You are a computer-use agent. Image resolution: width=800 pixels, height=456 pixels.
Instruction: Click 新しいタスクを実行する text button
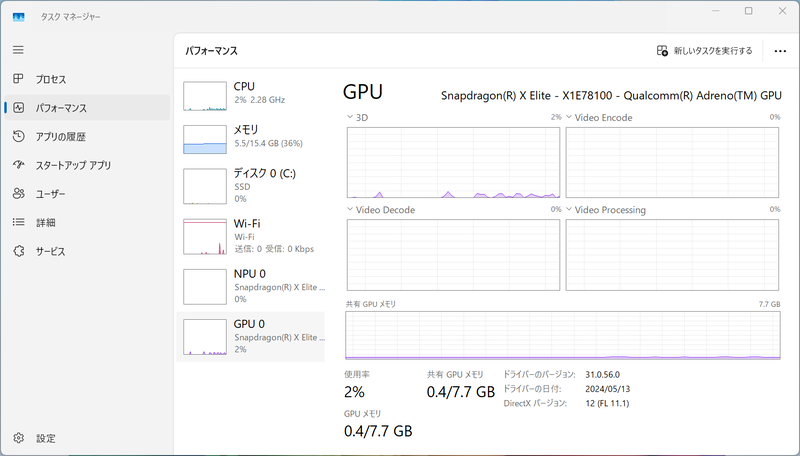click(x=713, y=50)
